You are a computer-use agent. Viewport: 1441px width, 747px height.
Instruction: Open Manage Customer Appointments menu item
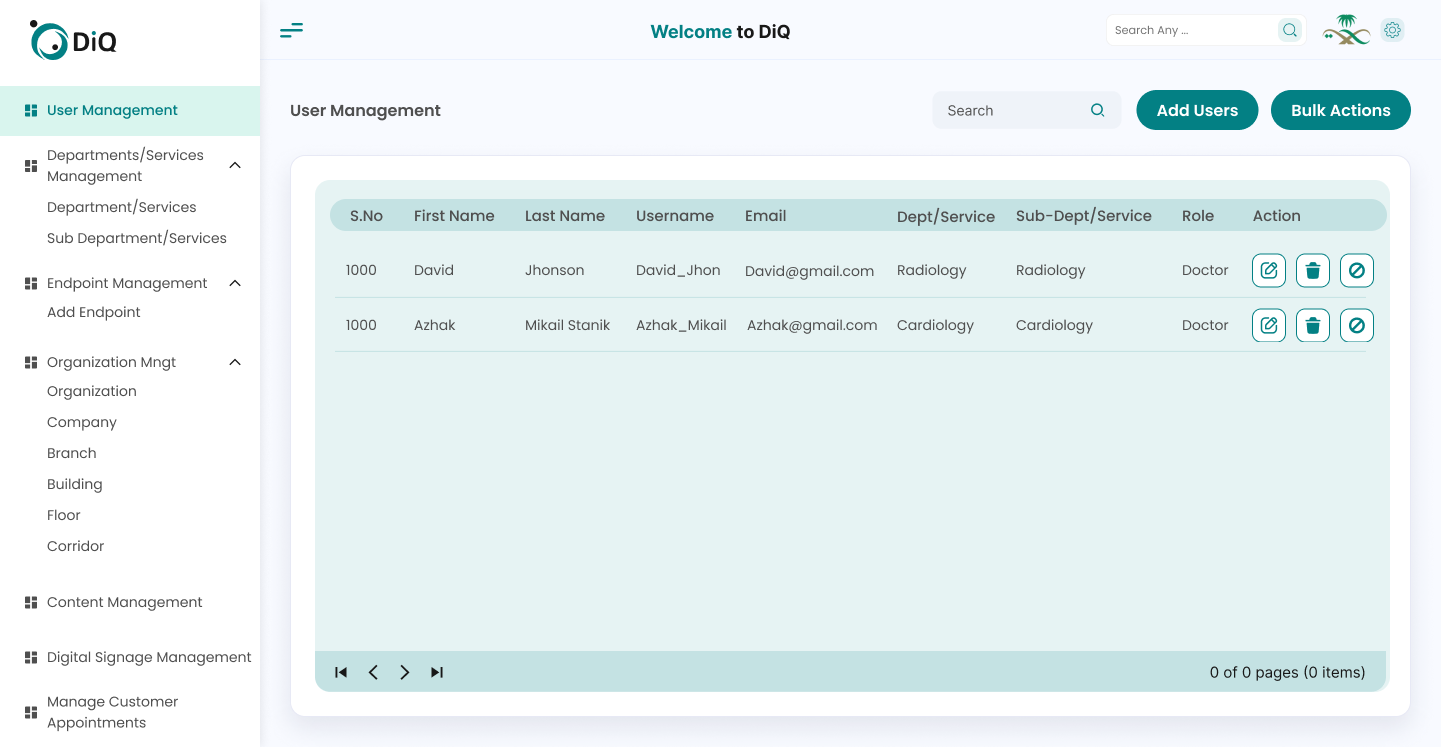tap(113, 712)
